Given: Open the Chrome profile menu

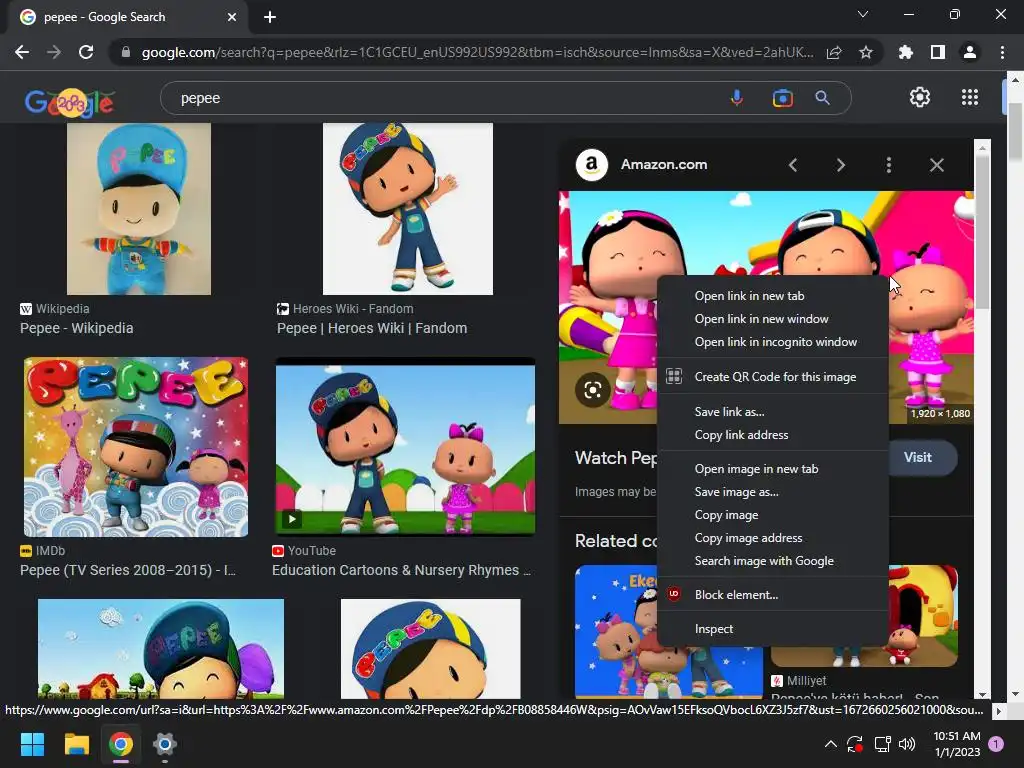Looking at the screenshot, I should 970,52.
